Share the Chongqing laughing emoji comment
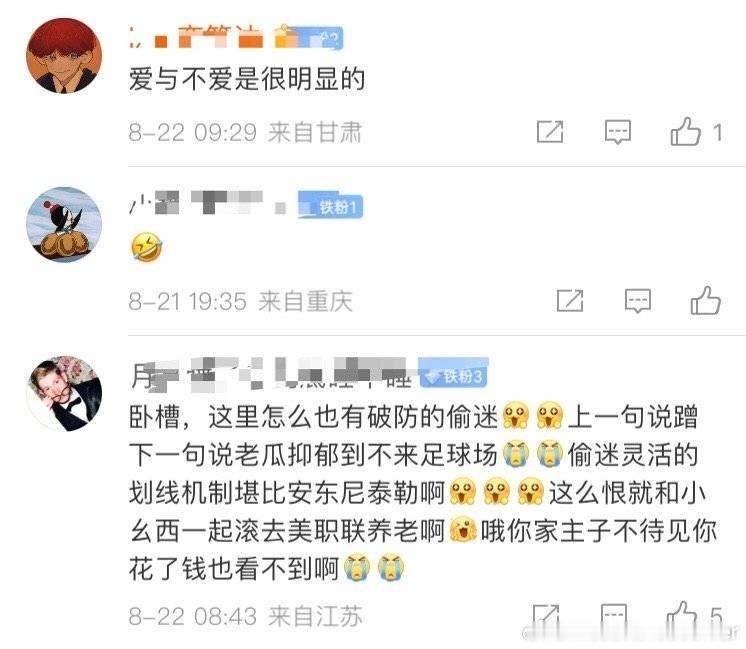 [570, 301]
